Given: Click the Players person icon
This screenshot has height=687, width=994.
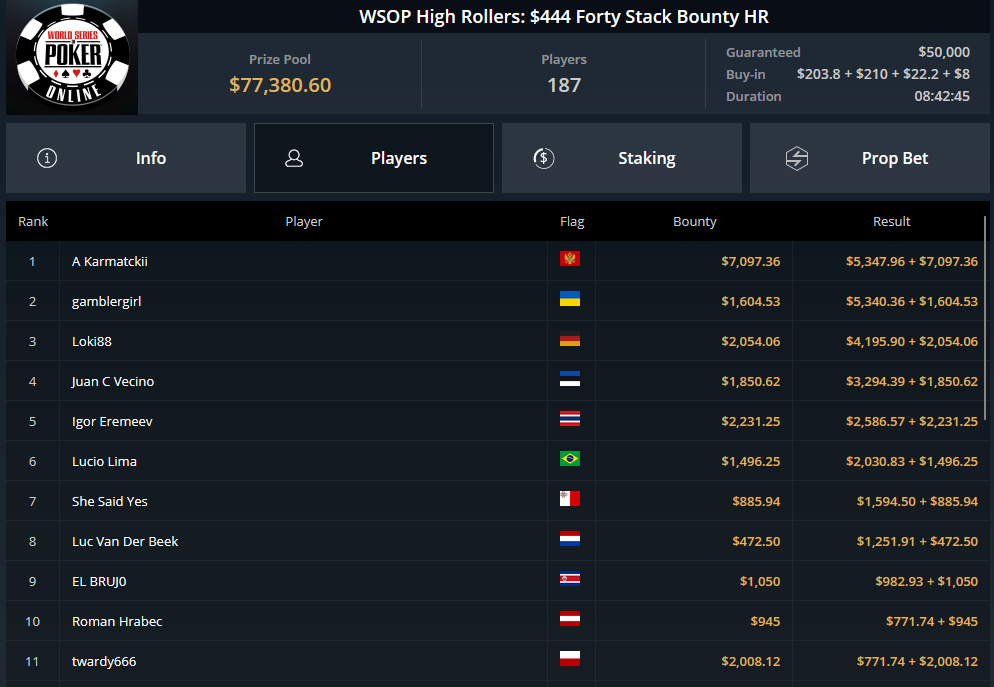Looking at the screenshot, I should (x=294, y=158).
